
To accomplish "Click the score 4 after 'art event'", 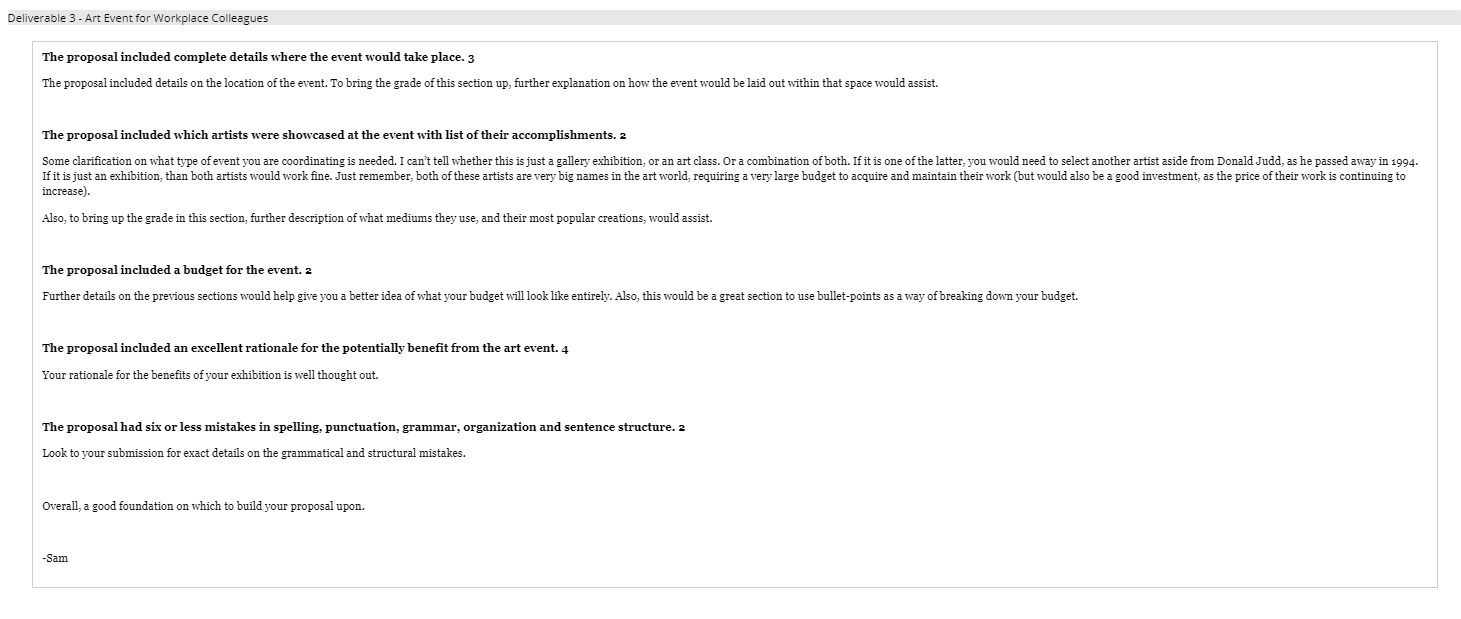I will click(x=565, y=348).
